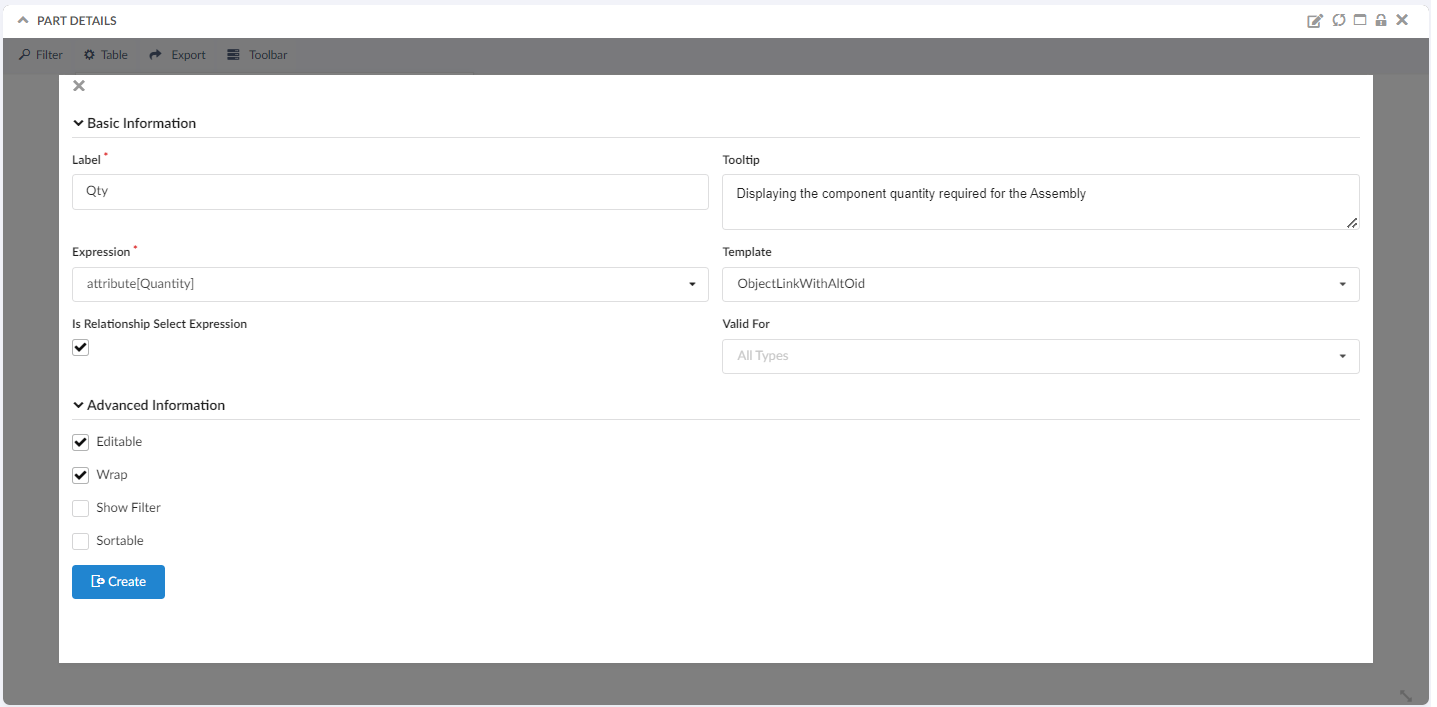Image resolution: width=1437 pixels, height=707 pixels.
Task: Collapse the Advanced Information section
Action: point(78,406)
